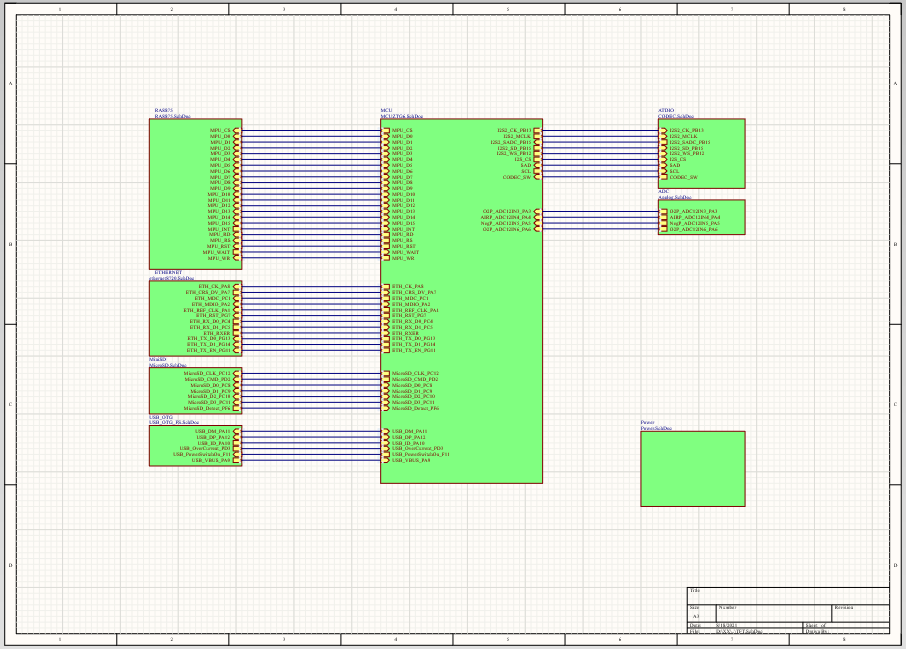
Task: Click CODEC_SW port icon on MCU sheet
Action: tap(537, 177)
